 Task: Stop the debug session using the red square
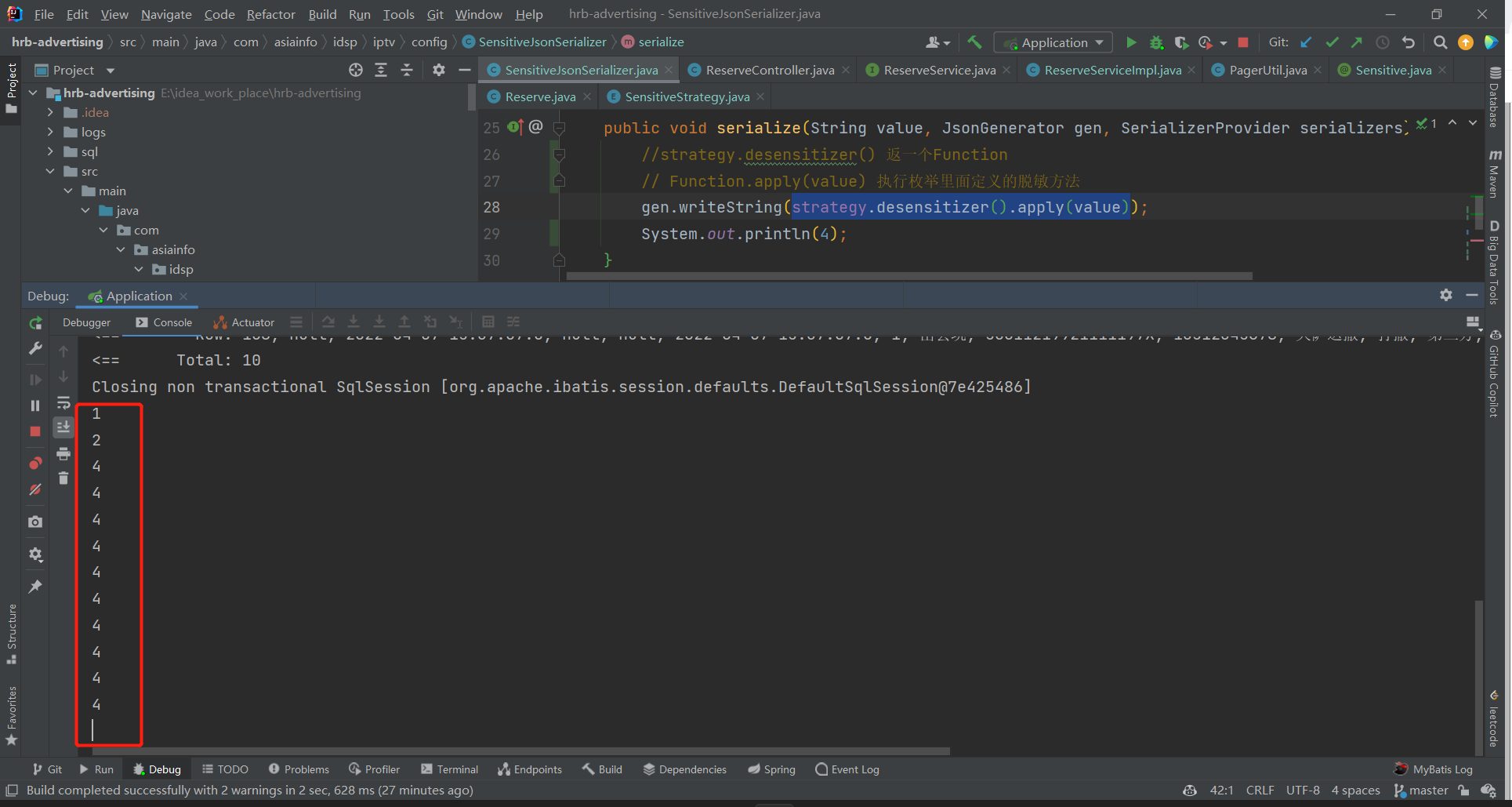(35, 431)
